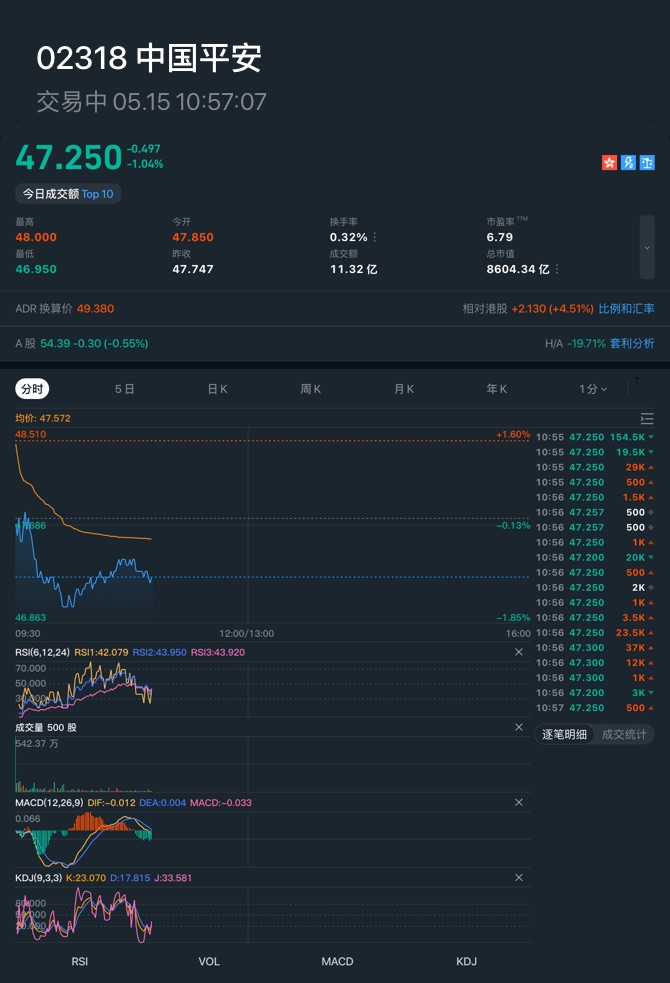The width and height of the screenshot is (670, 983).
Task: Click the 今开 value 47.850
Action: point(193,237)
